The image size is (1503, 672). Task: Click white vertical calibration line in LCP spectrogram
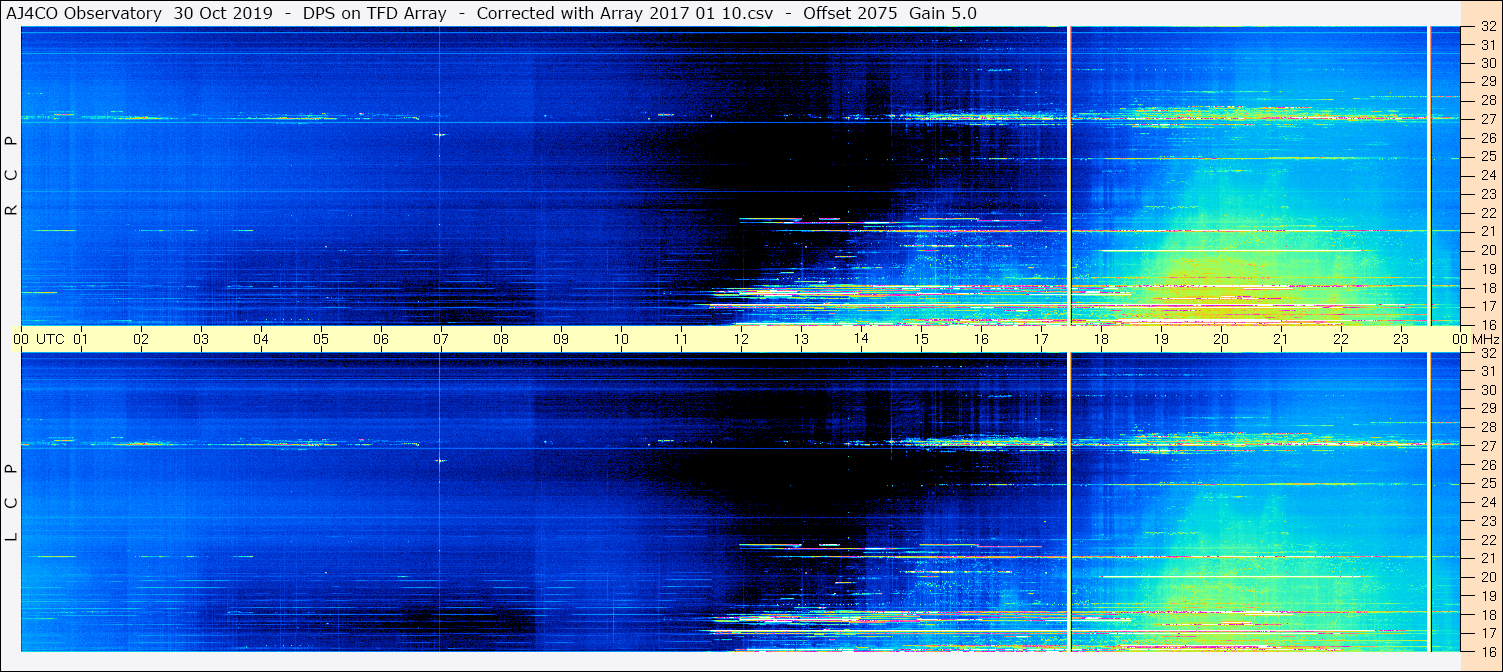1070,502
